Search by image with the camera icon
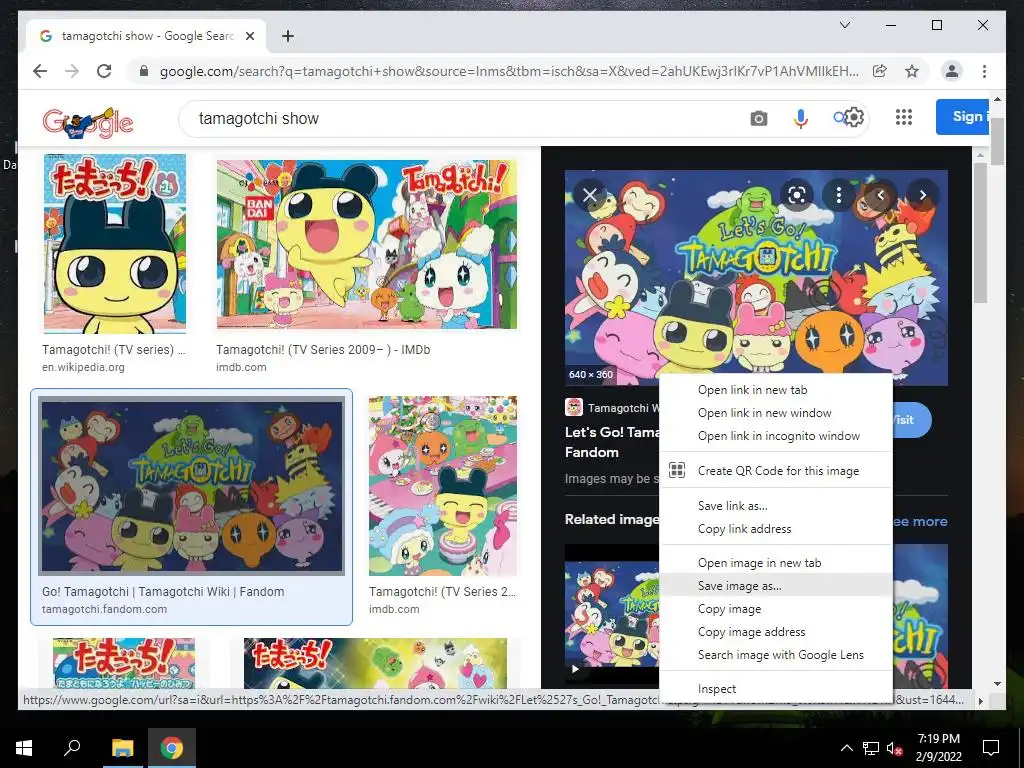Image resolution: width=1024 pixels, height=768 pixels. (758, 118)
